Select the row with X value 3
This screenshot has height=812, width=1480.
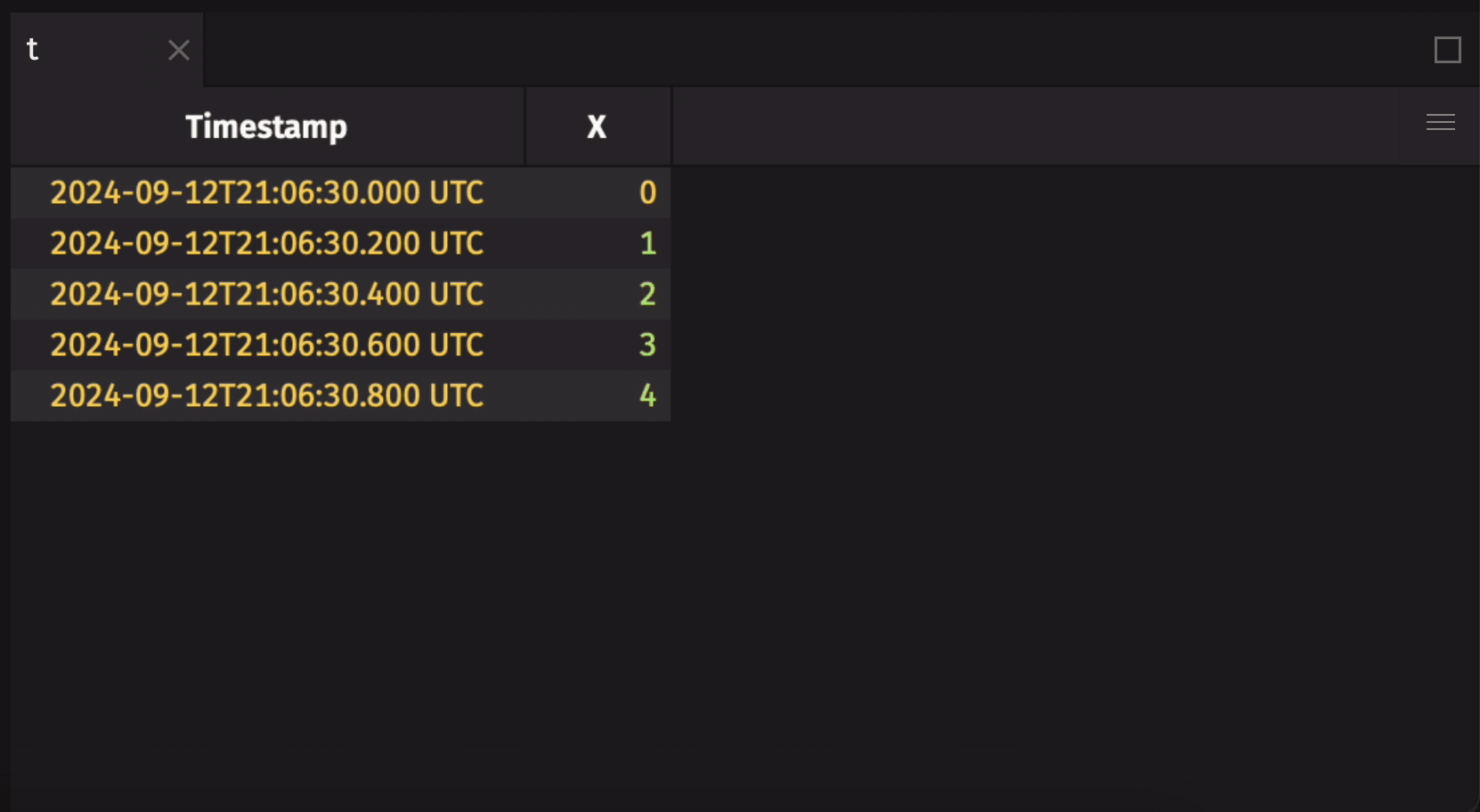(338, 345)
